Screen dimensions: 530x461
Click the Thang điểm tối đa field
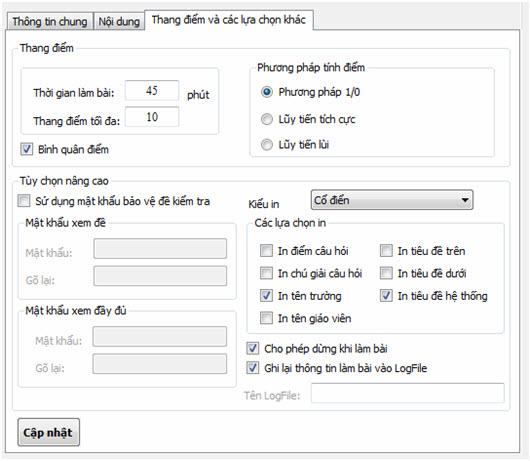click(152, 117)
